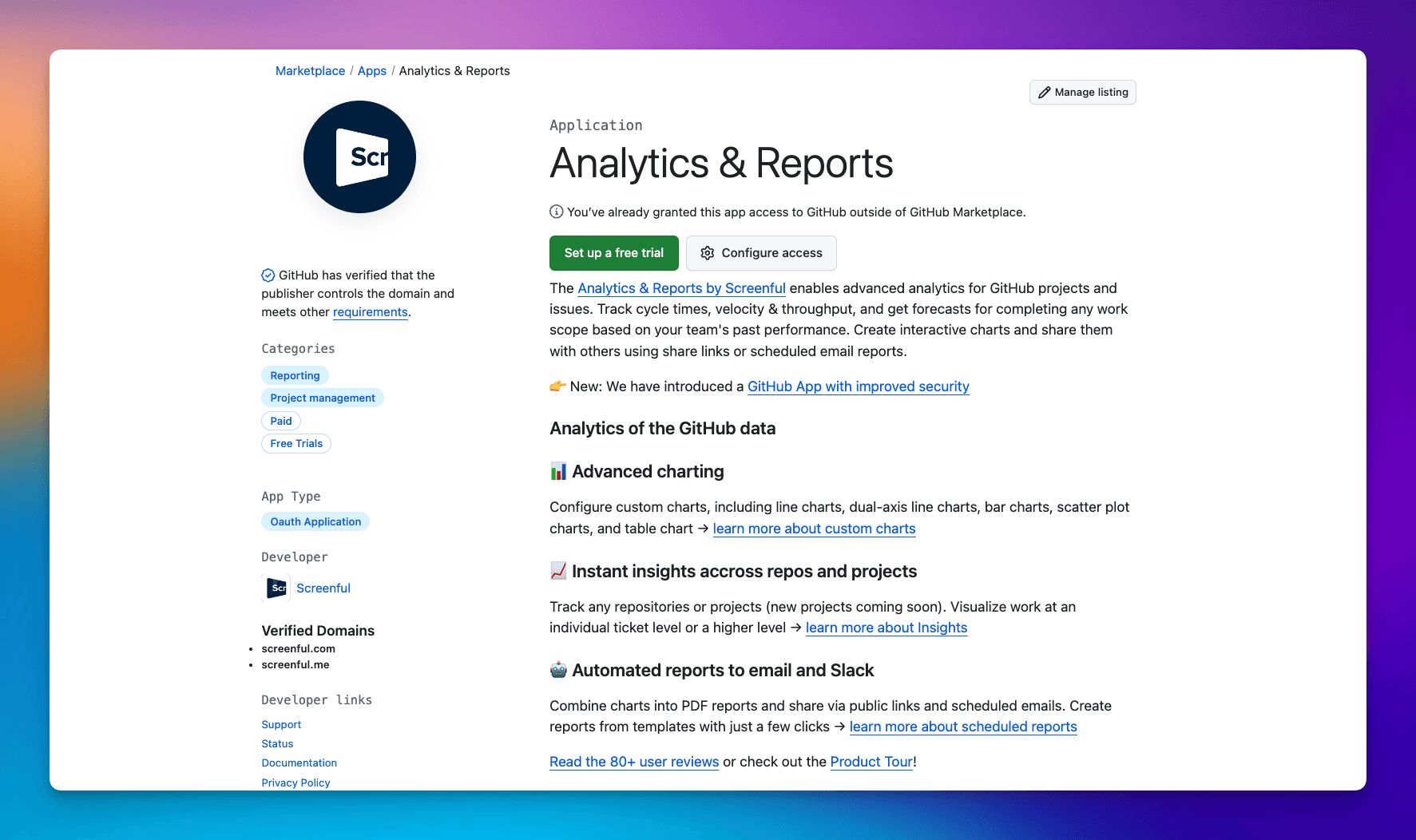Start with Set up a free trial
Image resolution: width=1416 pixels, height=840 pixels.
tap(614, 253)
